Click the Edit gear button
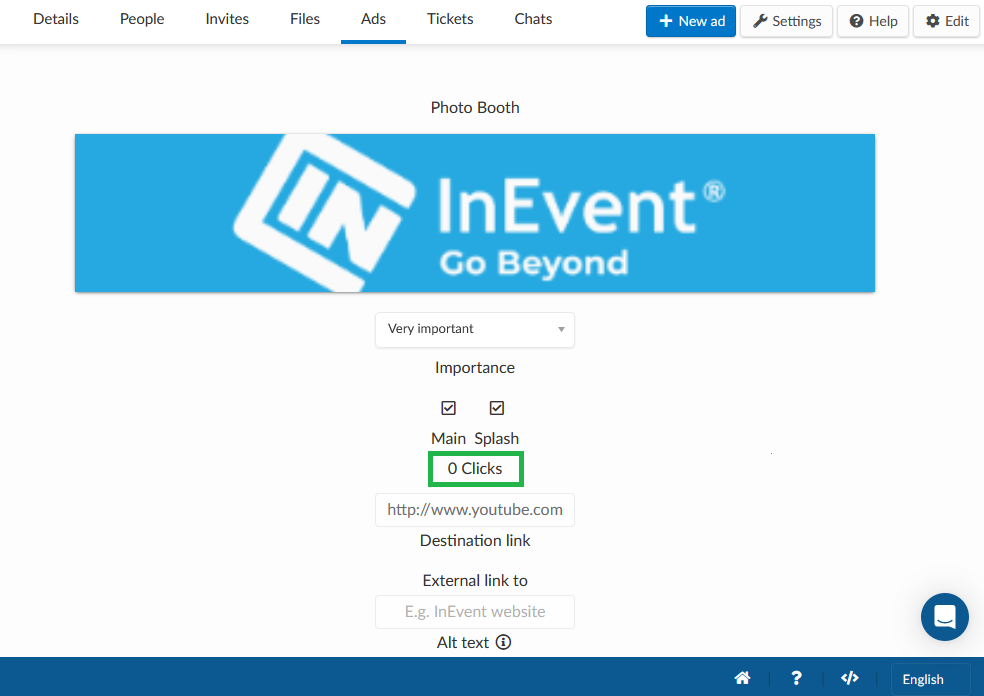The width and height of the screenshot is (984, 696). point(946,21)
